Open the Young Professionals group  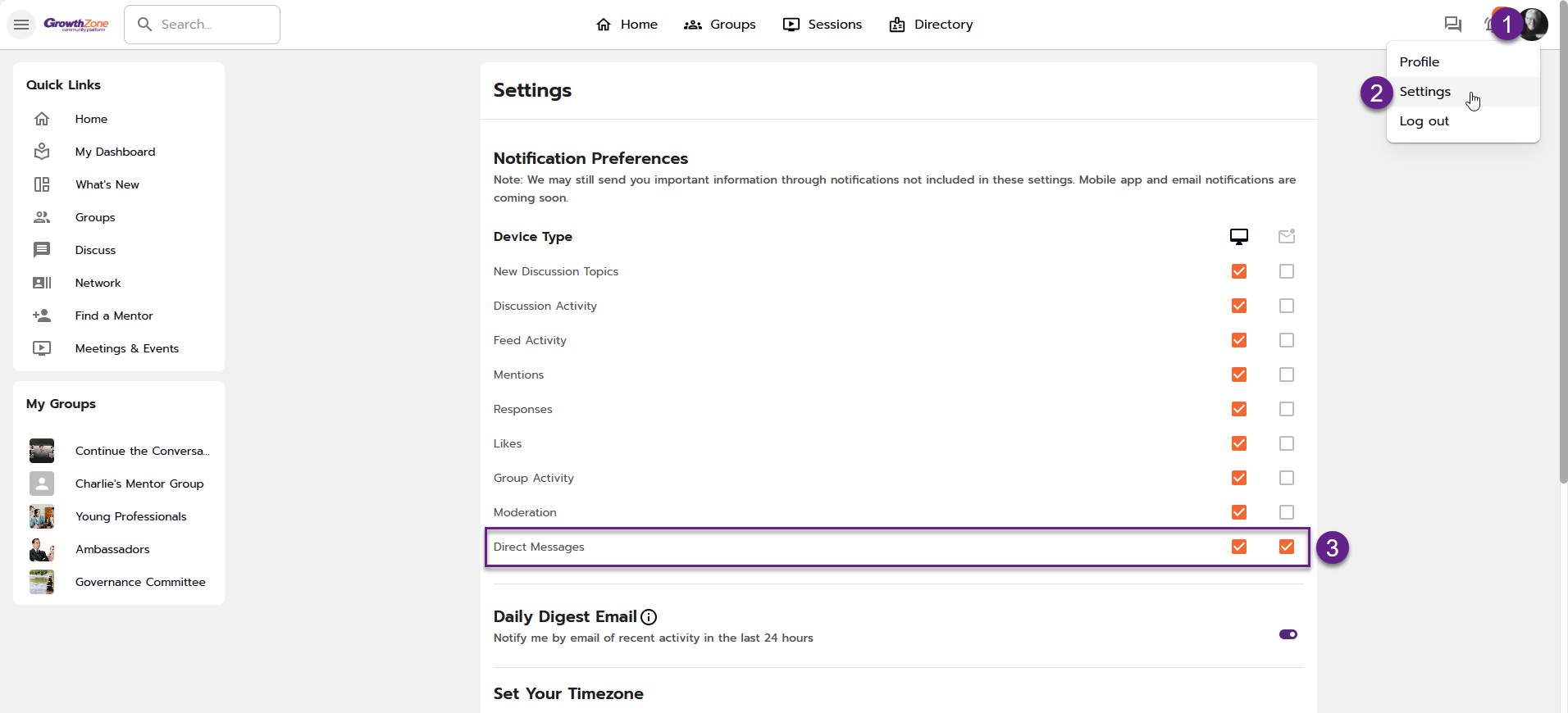(131, 516)
